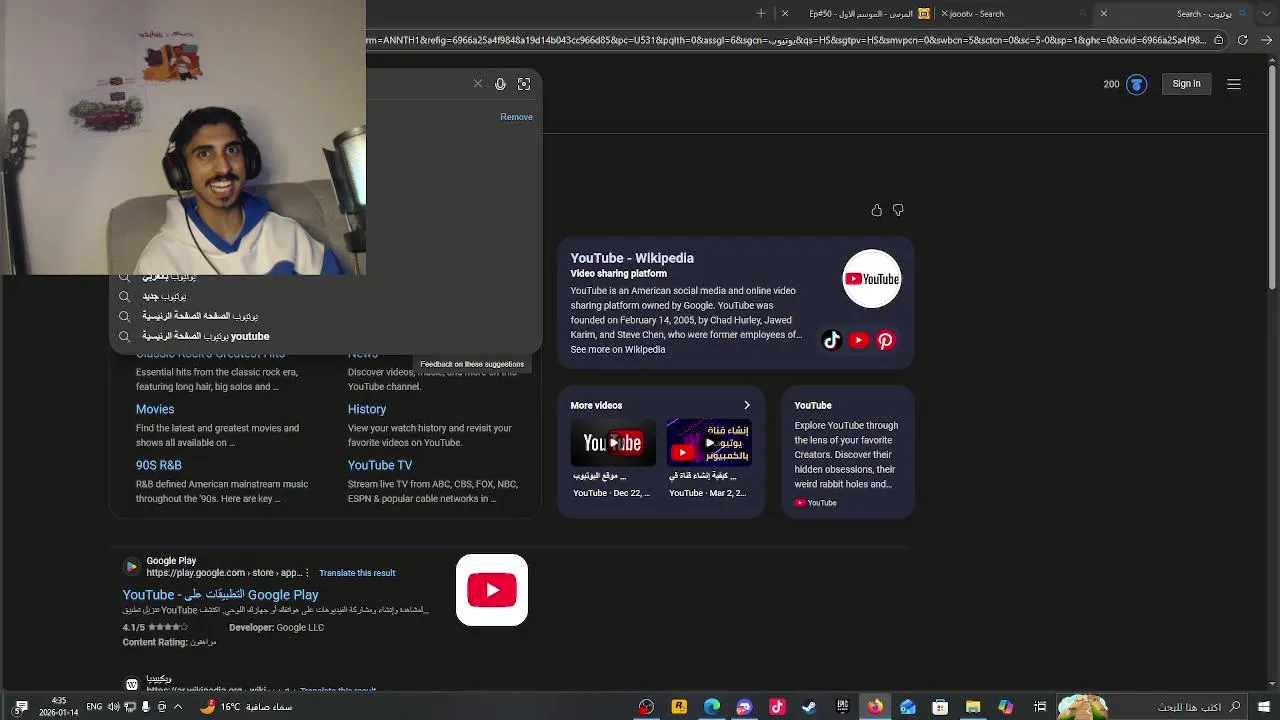Open TikTok app from the taskbar
1280x720 pixels.
(777, 707)
